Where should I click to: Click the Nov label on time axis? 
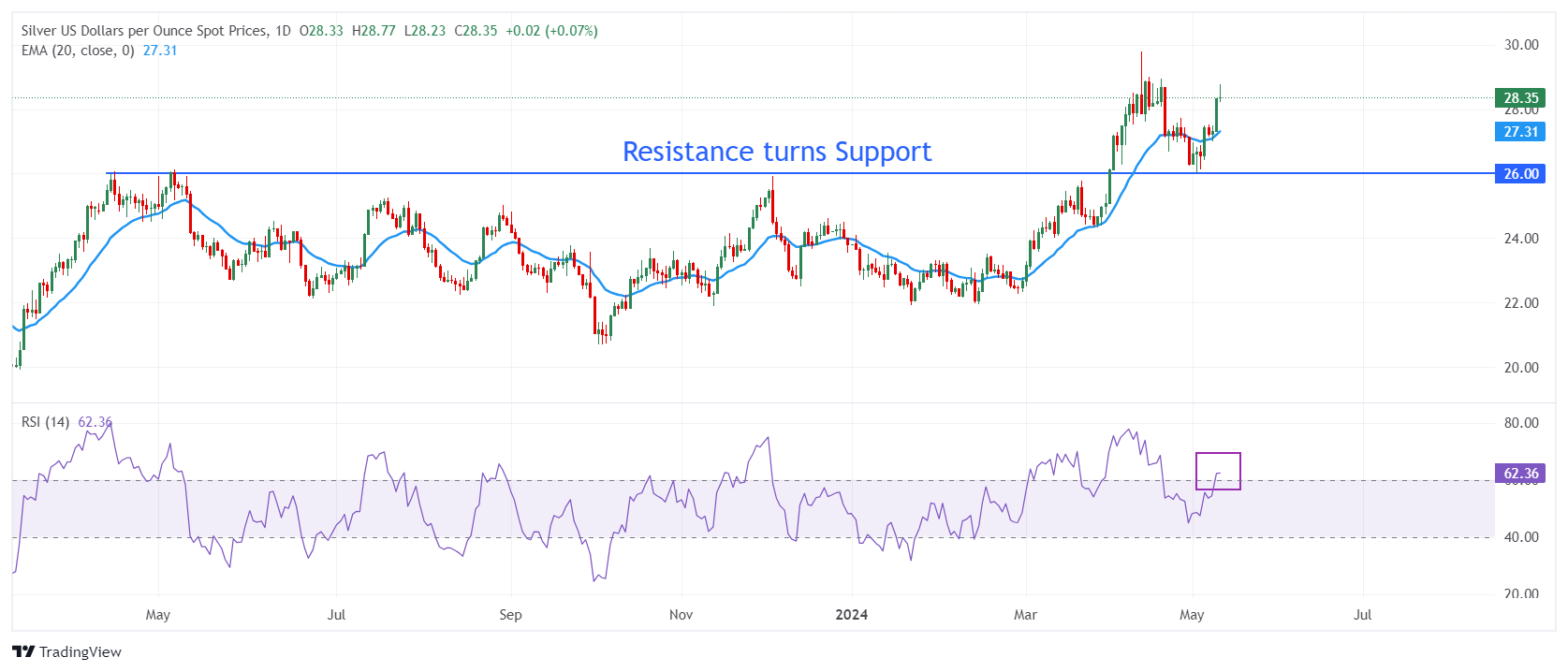[x=681, y=615]
